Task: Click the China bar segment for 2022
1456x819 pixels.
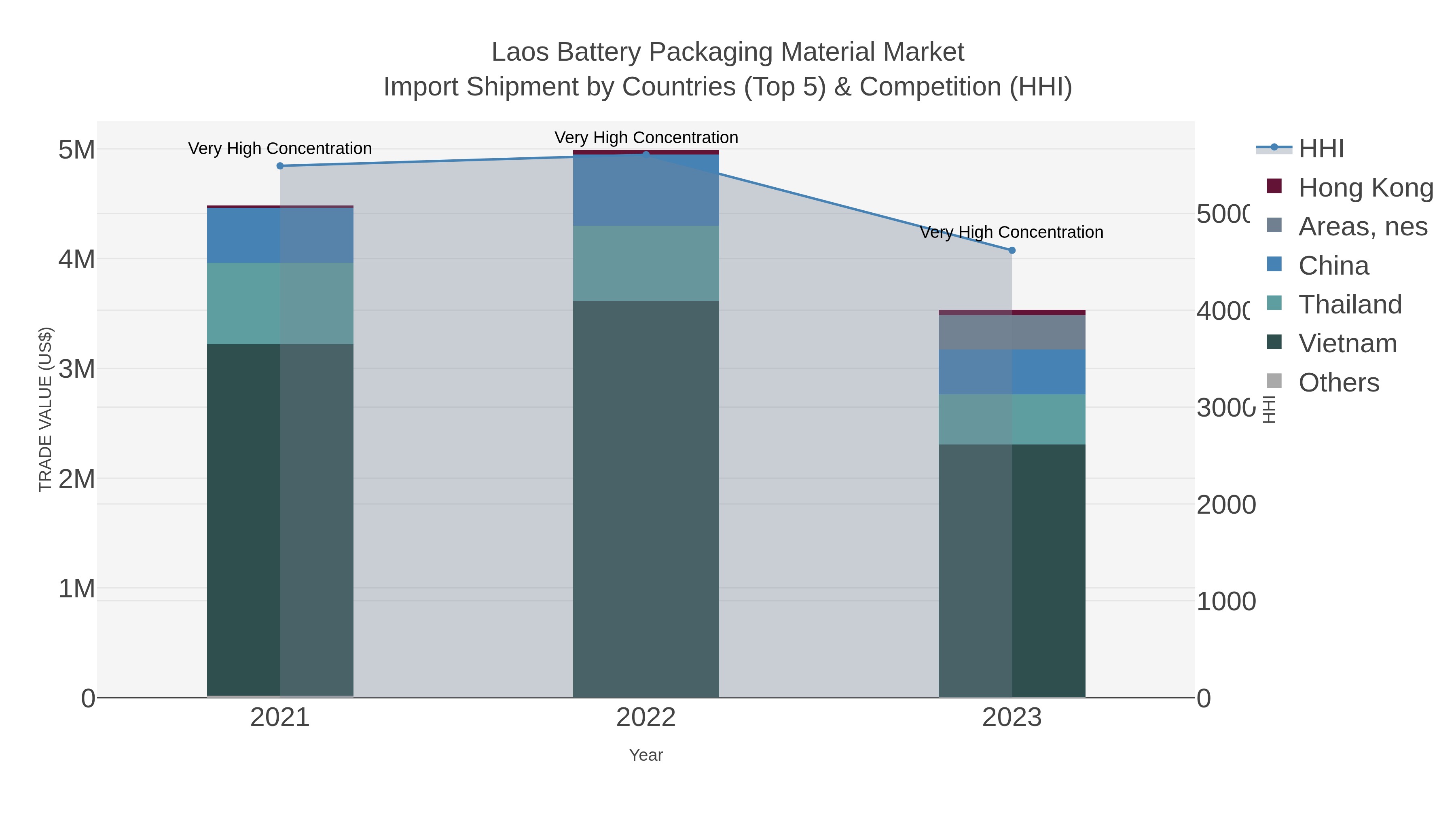Action: pyautogui.click(x=646, y=190)
